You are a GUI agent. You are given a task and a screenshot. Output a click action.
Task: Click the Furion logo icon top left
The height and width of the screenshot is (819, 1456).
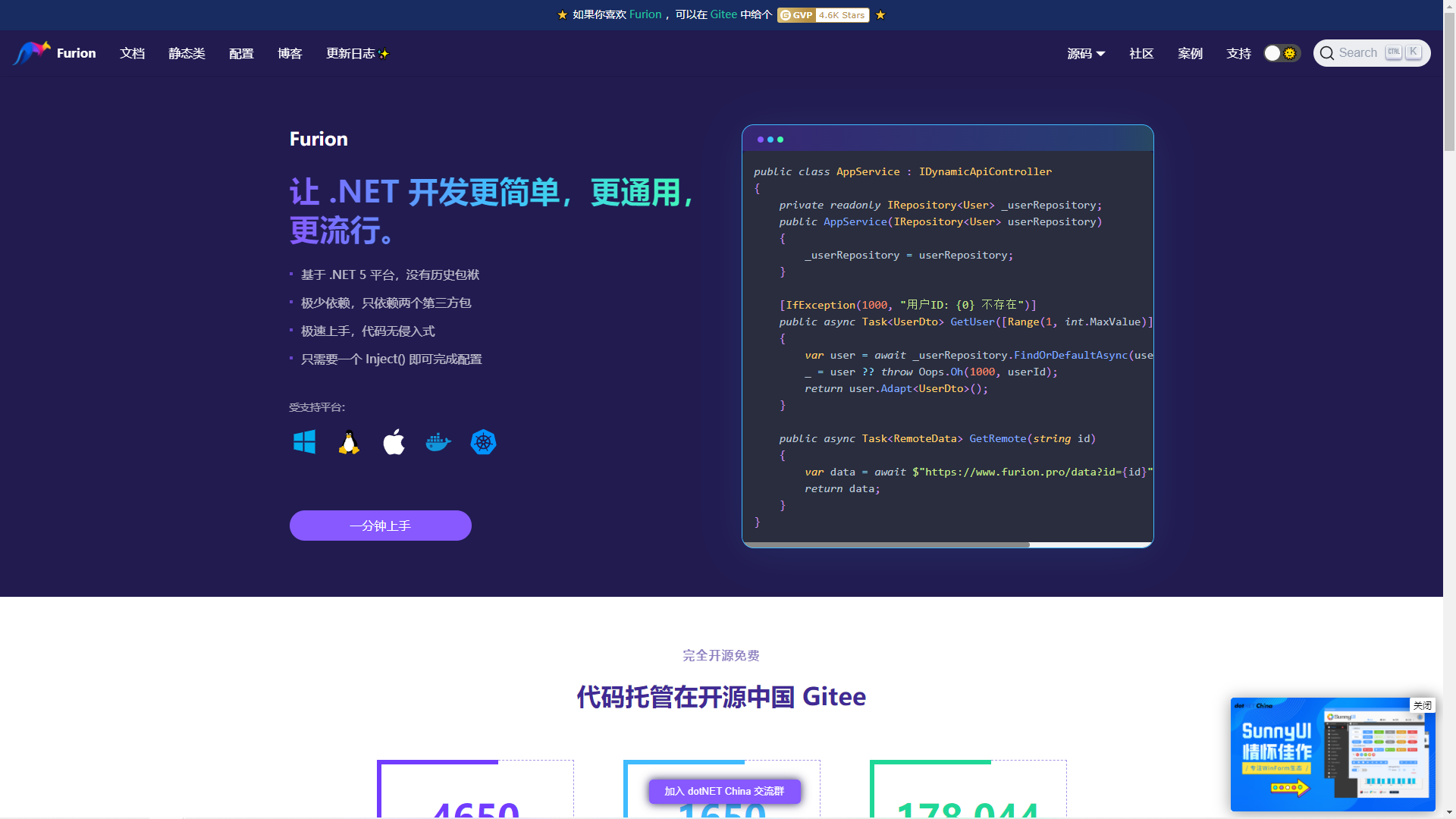pyautogui.click(x=30, y=52)
